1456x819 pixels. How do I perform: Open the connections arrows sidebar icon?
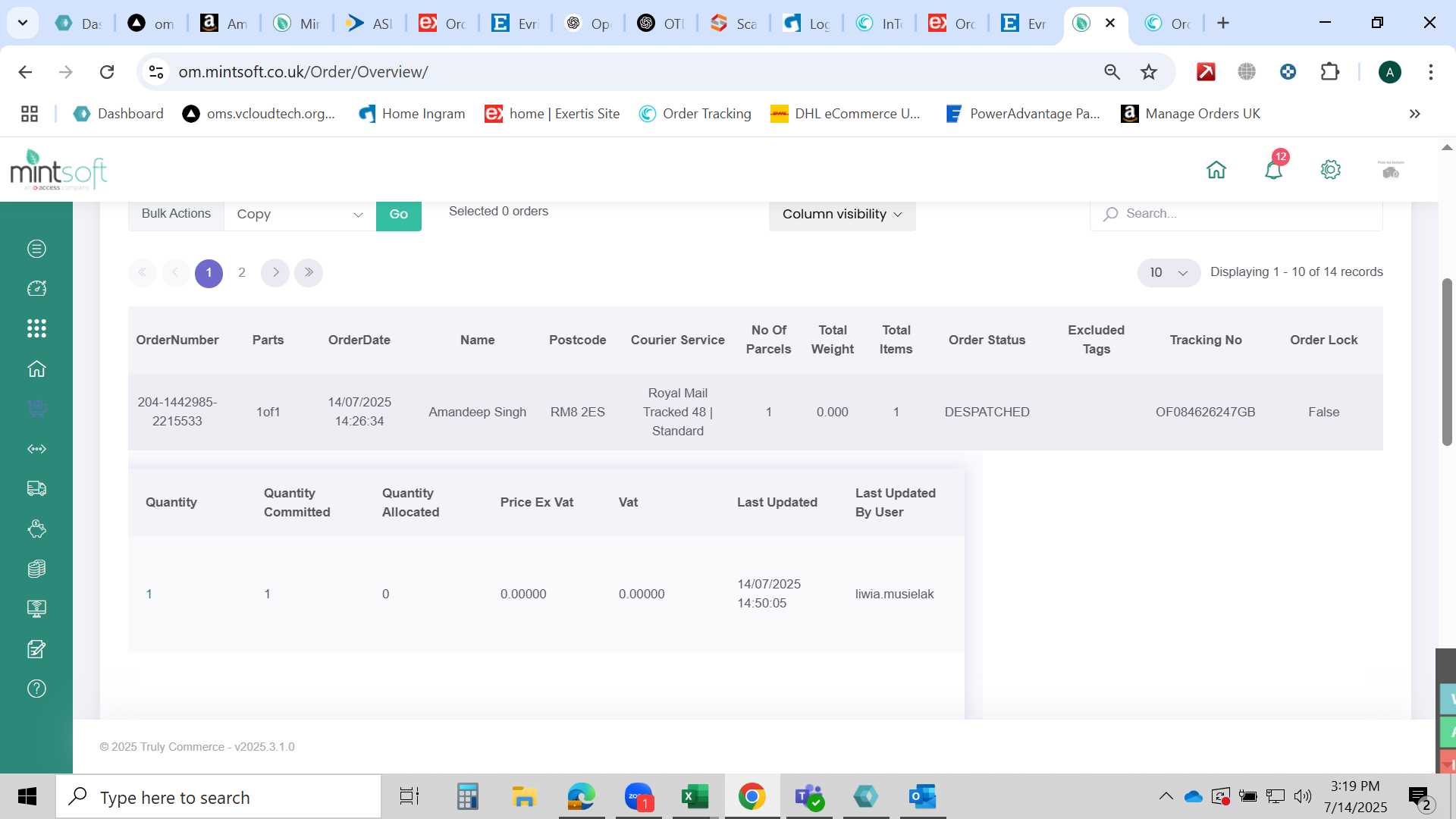coord(36,449)
